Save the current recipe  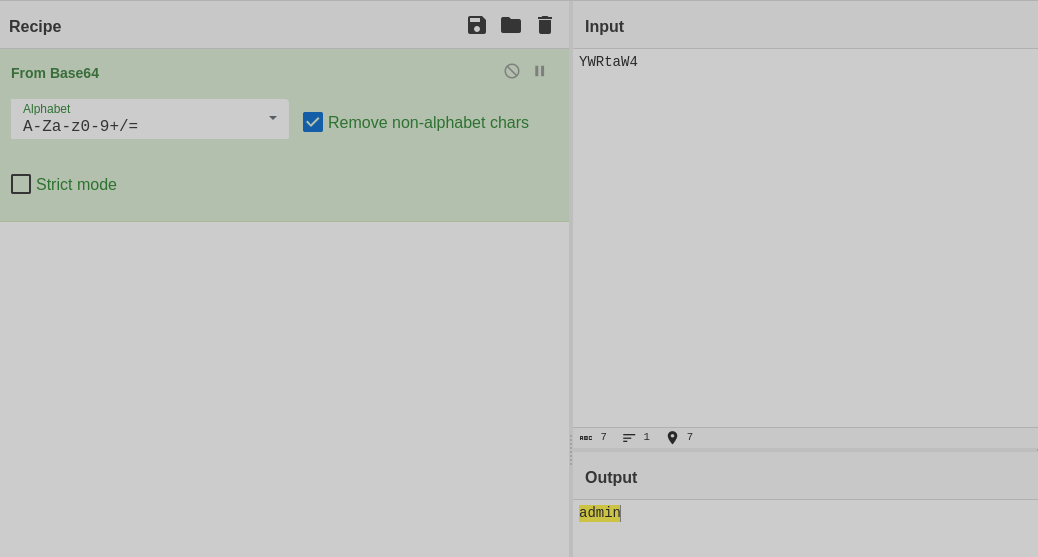pyautogui.click(x=477, y=25)
